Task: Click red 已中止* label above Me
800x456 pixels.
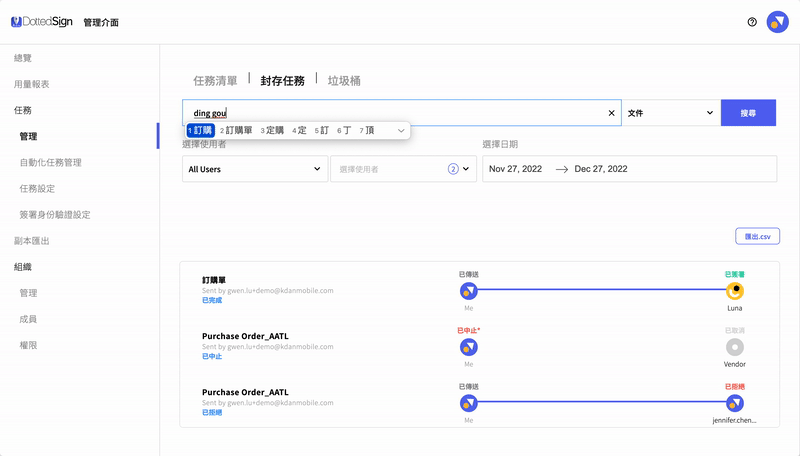Action: tap(469, 331)
